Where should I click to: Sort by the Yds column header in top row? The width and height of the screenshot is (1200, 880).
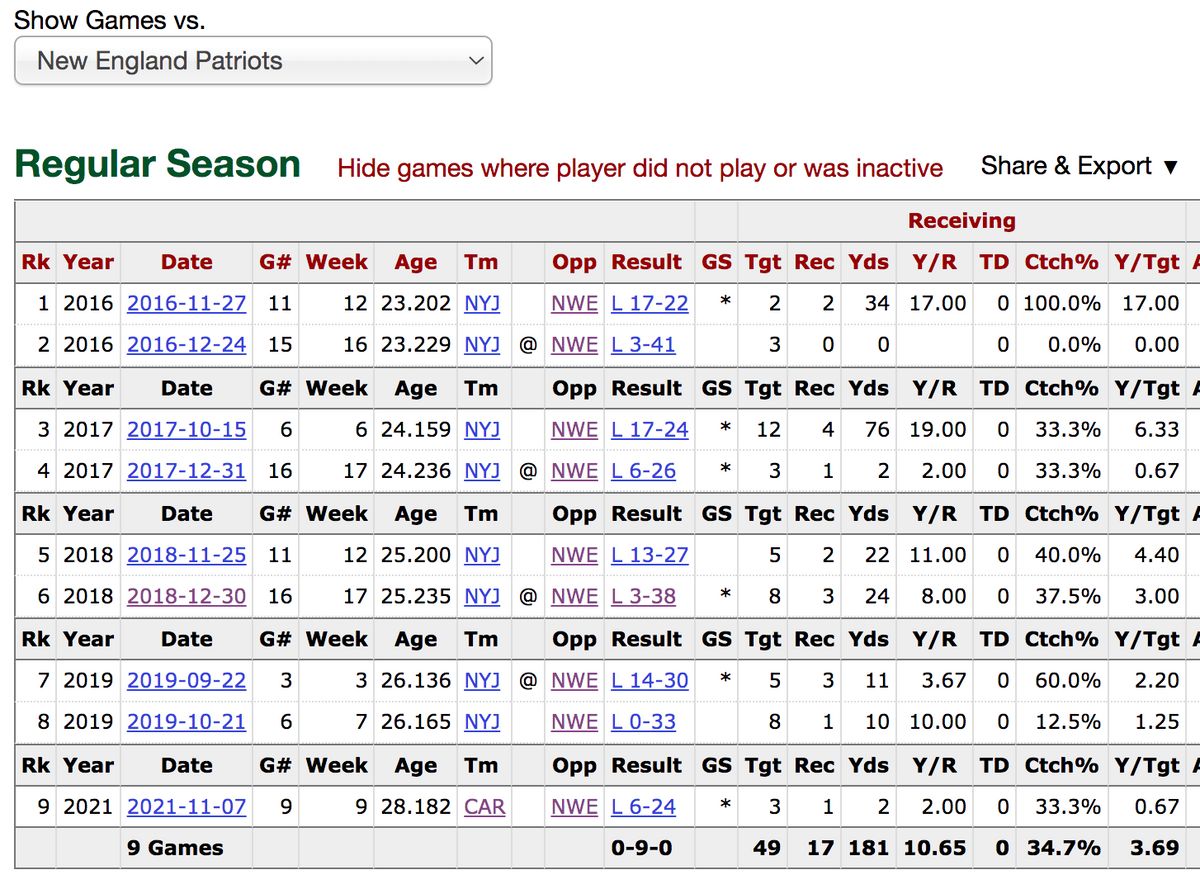pos(868,262)
